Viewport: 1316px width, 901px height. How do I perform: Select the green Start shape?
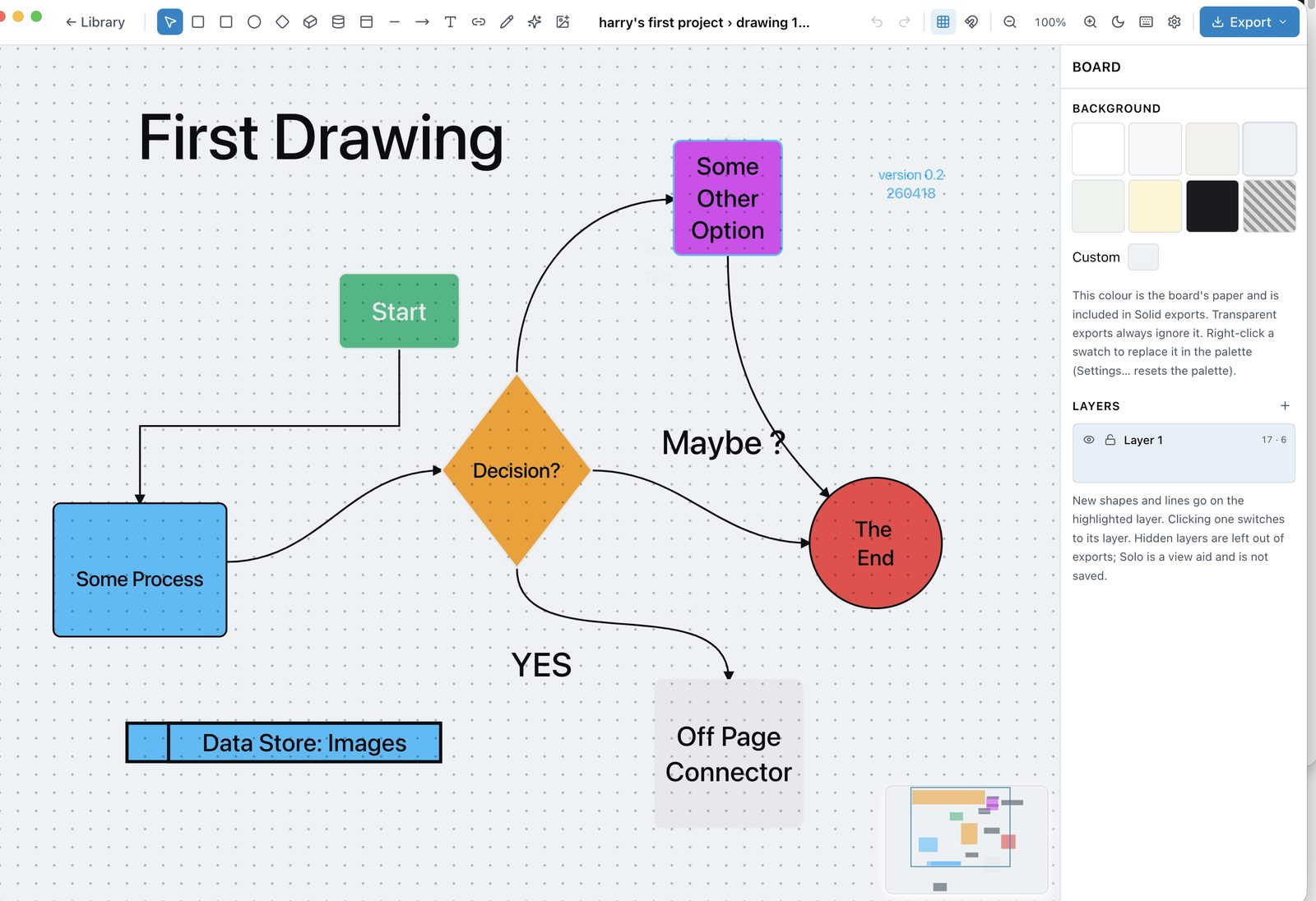399,311
